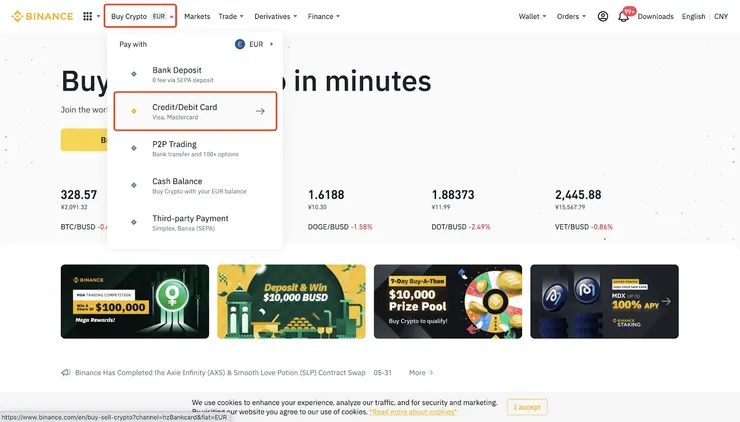The height and width of the screenshot is (422, 740).
Task: Click the EUR currency coin icon
Action: [240, 44]
